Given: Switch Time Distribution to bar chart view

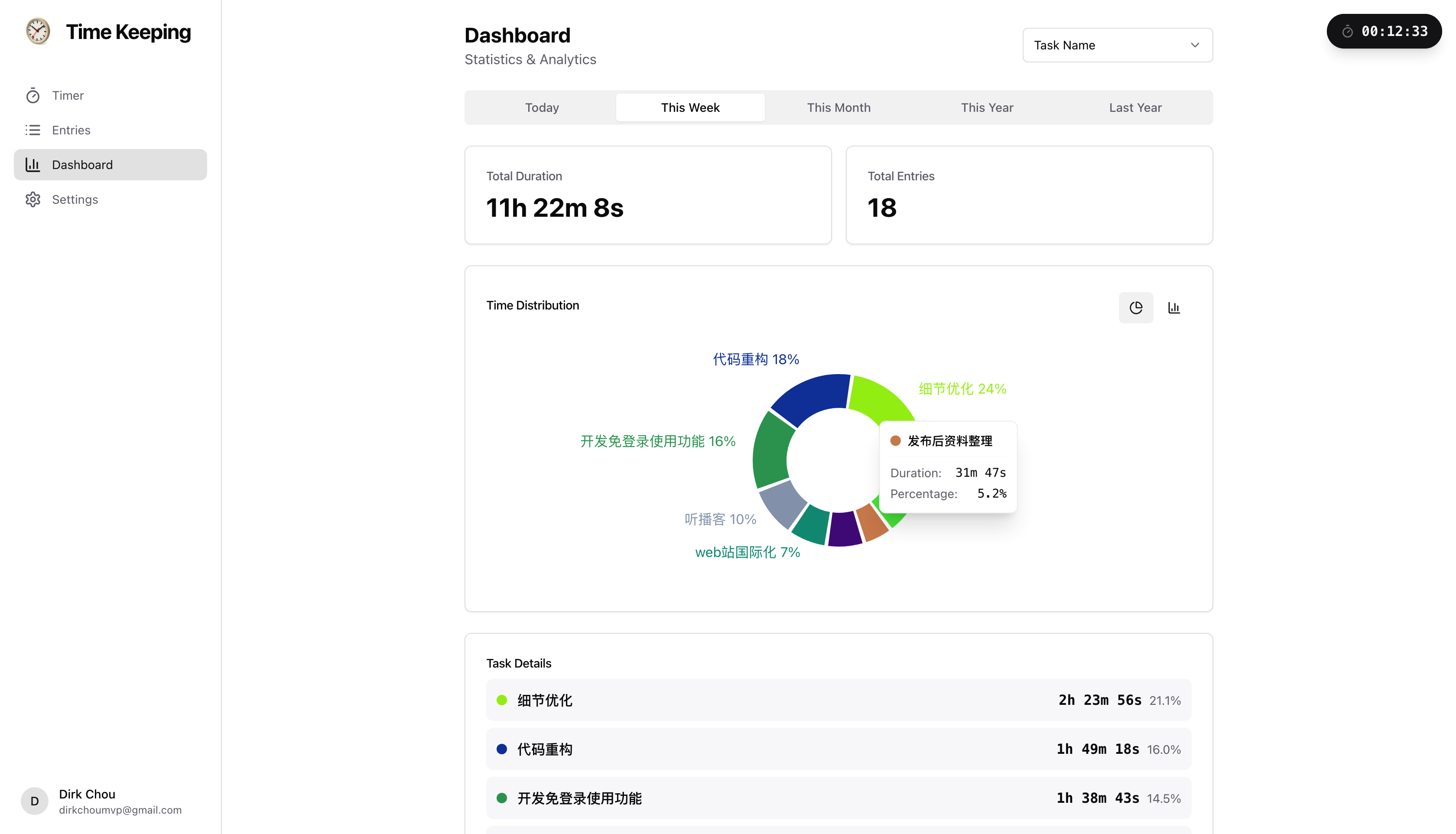Looking at the screenshot, I should coord(1174,308).
